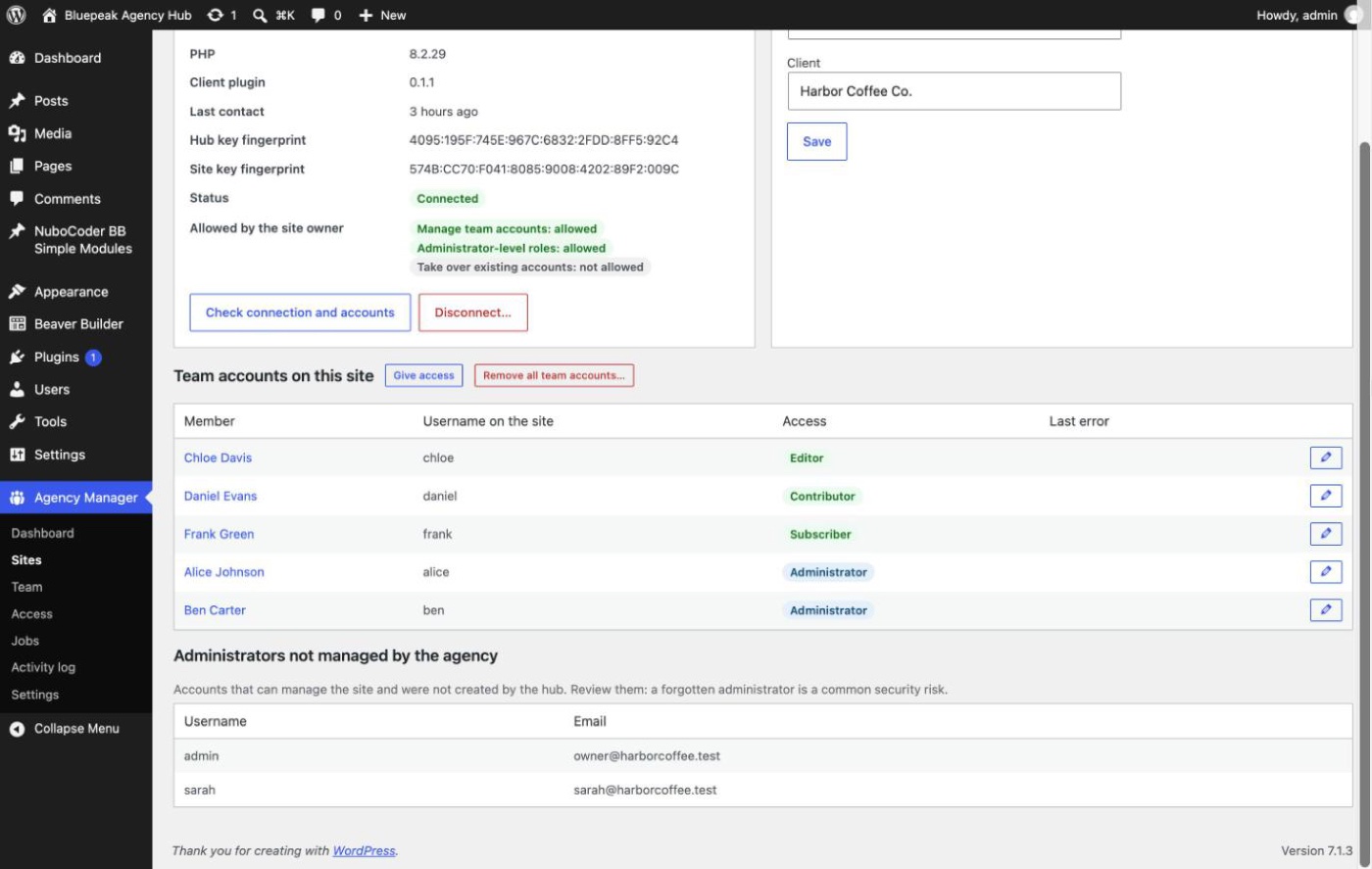Open the Bluepeak Agency Hub home link

[x=117, y=15]
